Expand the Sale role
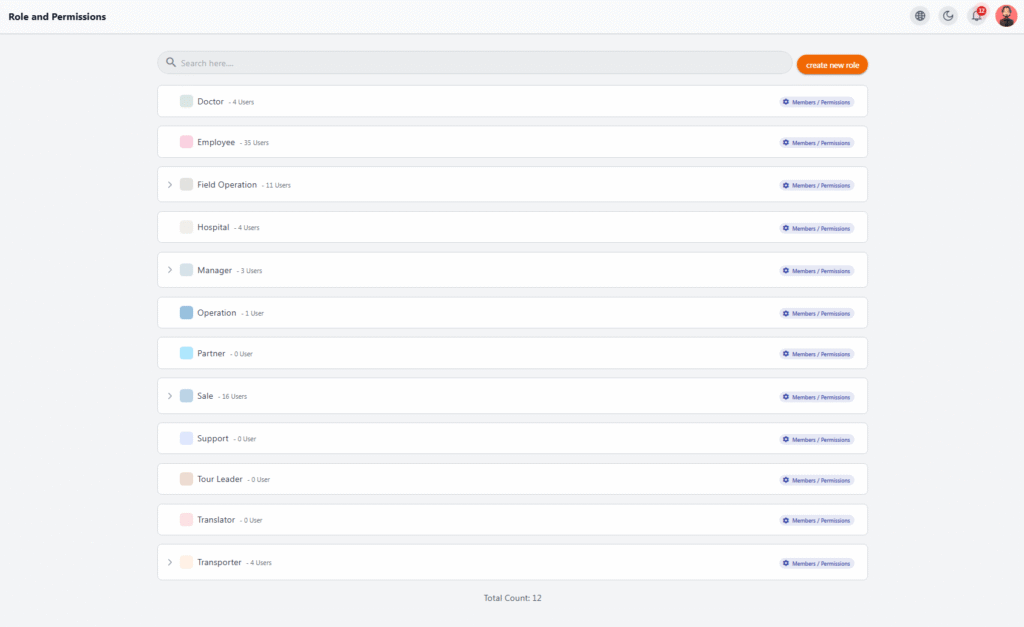Viewport: 1024px width, 627px height. point(170,396)
